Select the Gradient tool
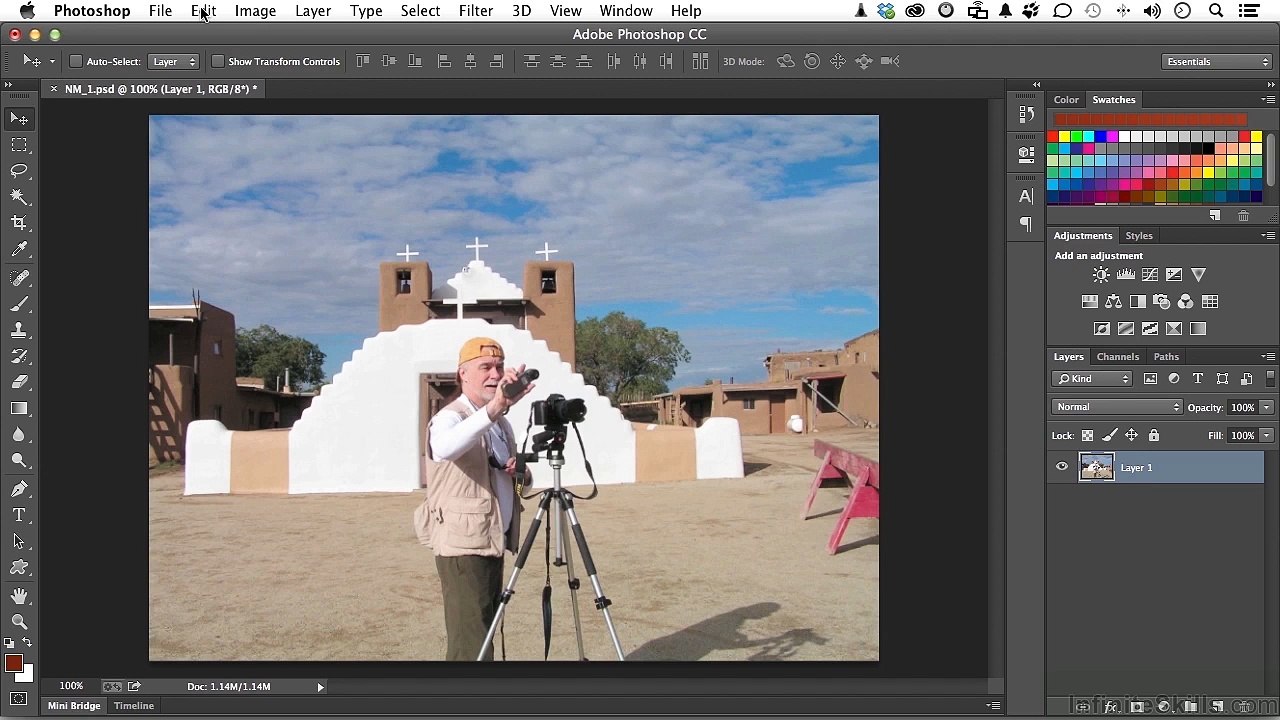 coord(19,408)
